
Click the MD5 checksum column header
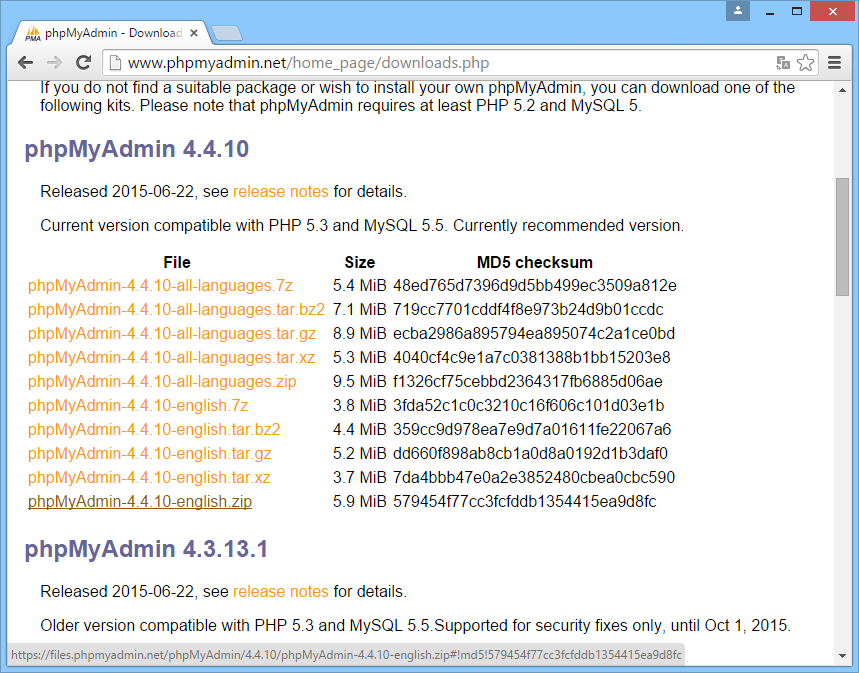click(535, 263)
